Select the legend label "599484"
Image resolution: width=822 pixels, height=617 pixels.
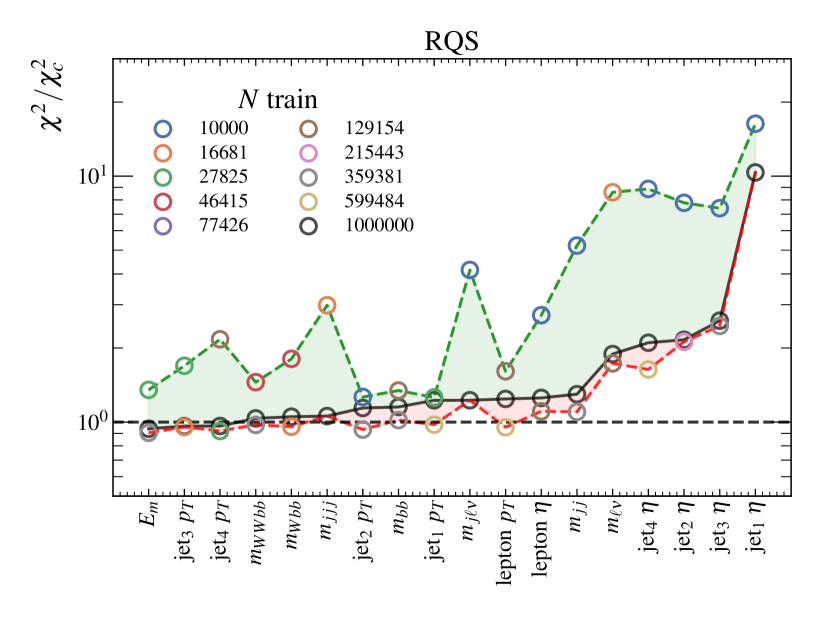point(374,201)
